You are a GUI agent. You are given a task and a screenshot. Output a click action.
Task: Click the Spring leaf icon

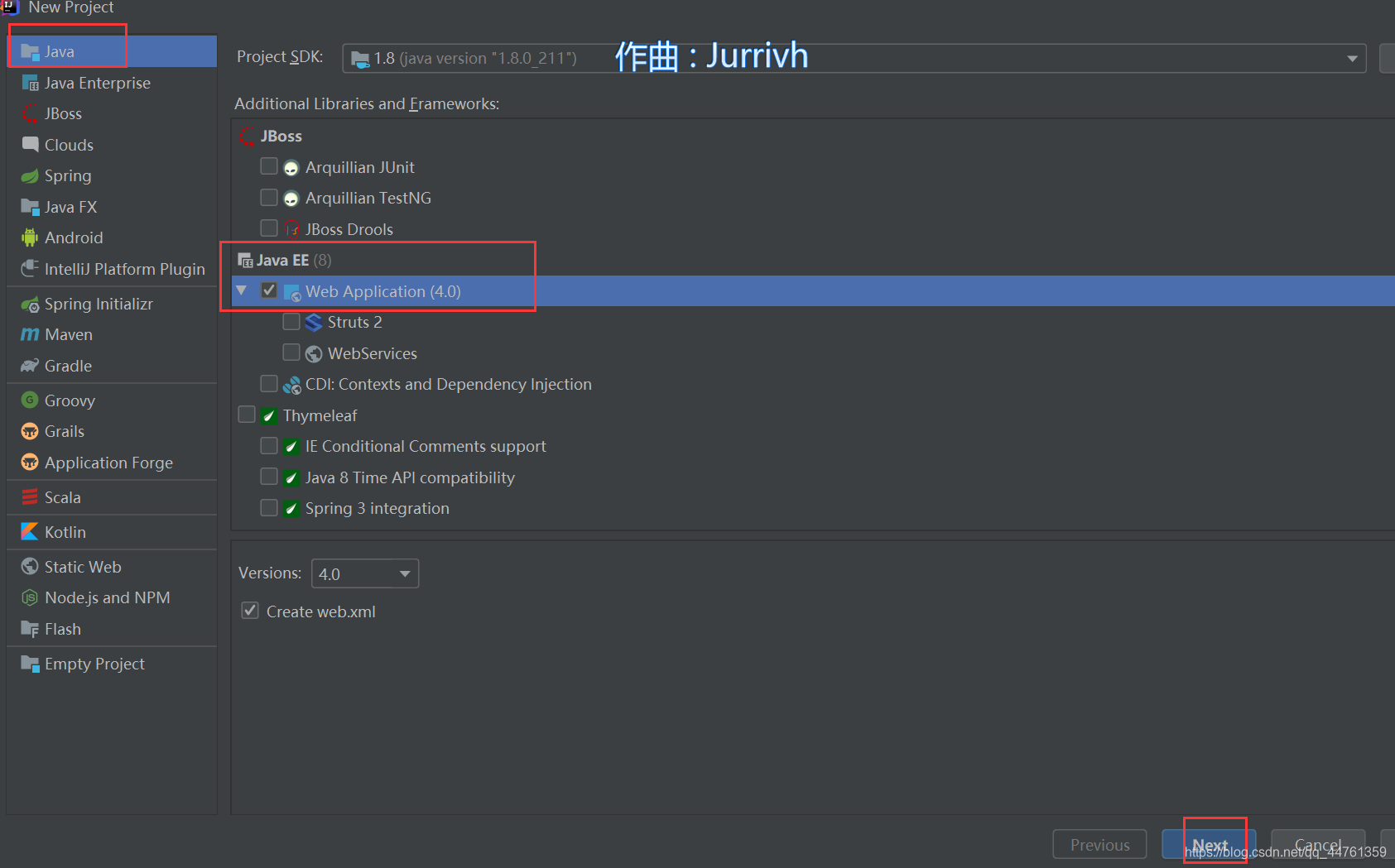(30, 175)
